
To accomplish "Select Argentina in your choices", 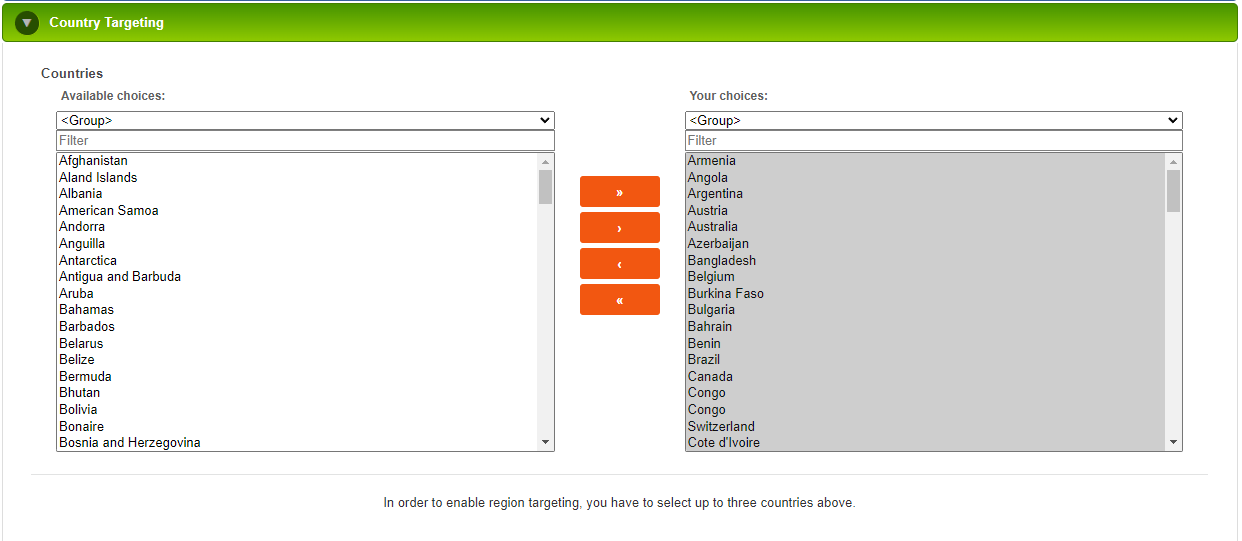I will tap(926, 194).
